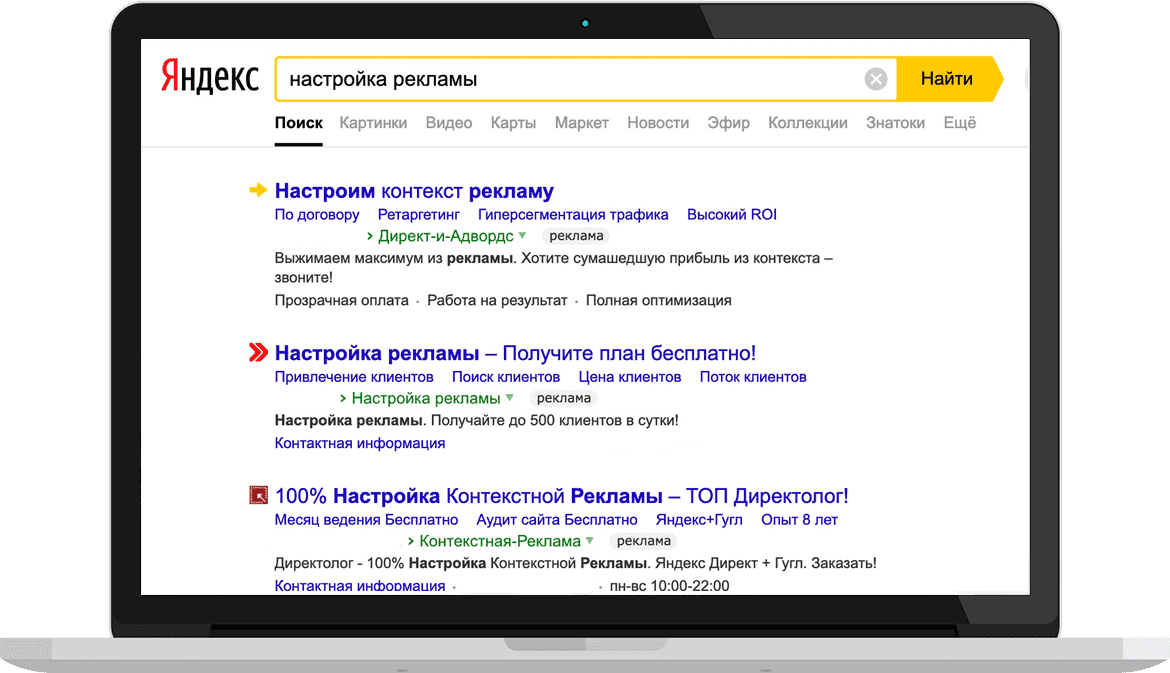Click the реклама badge of third ad
Viewport: 1170px width, 673px height.
point(644,541)
